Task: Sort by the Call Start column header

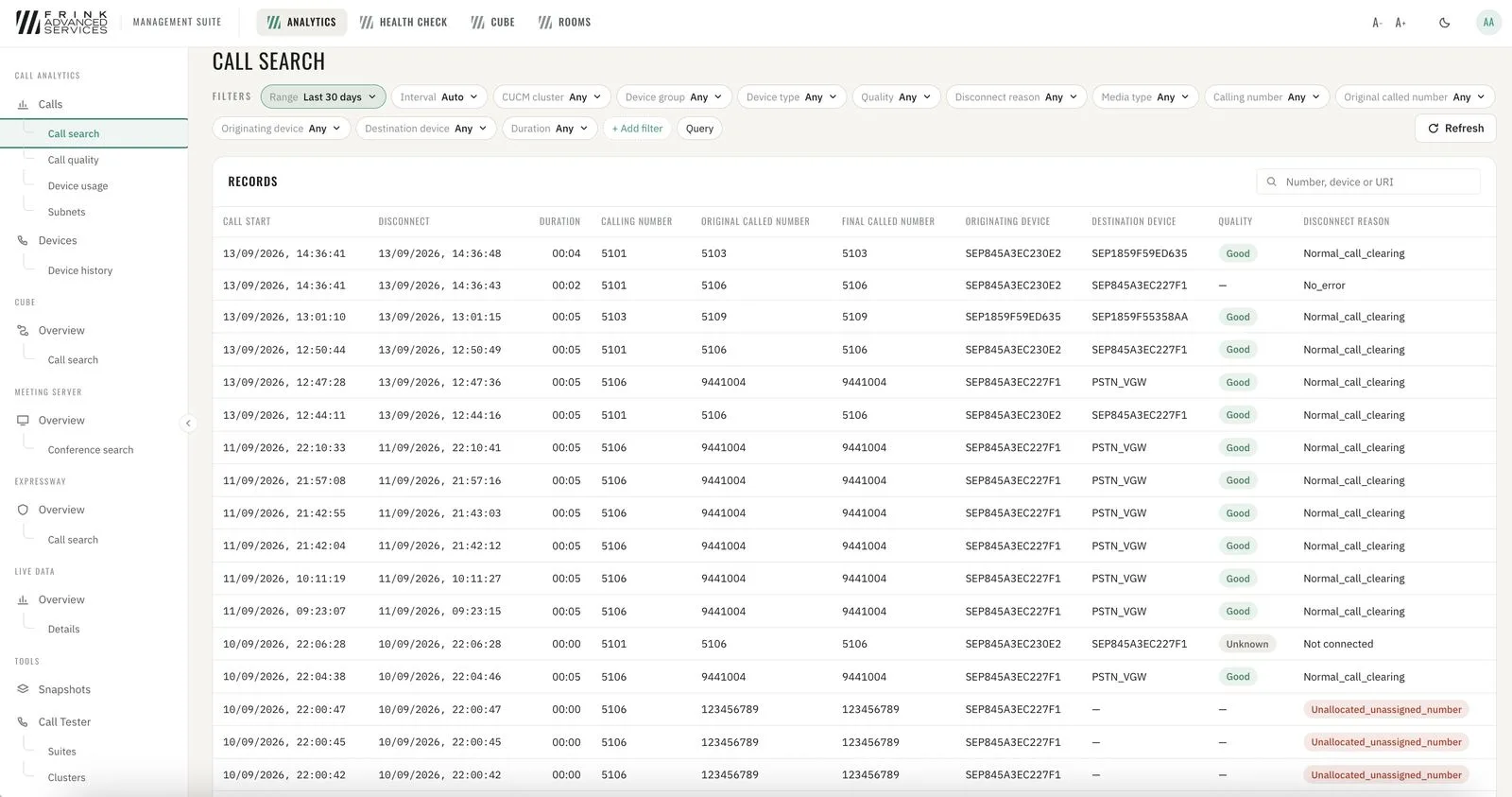Action: [x=247, y=221]
